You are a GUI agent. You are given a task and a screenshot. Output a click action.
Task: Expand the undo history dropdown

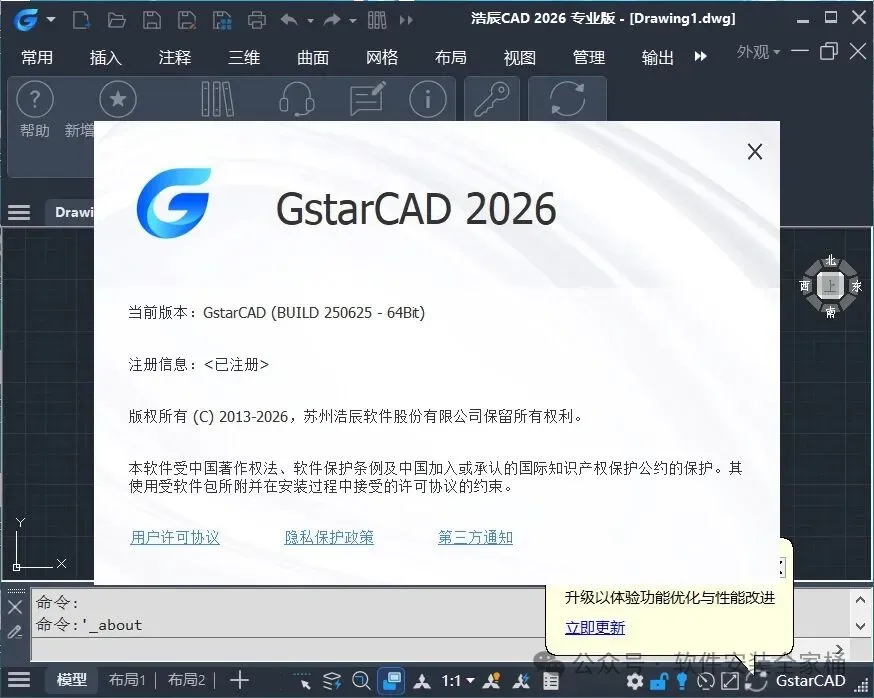pos(310,21)
